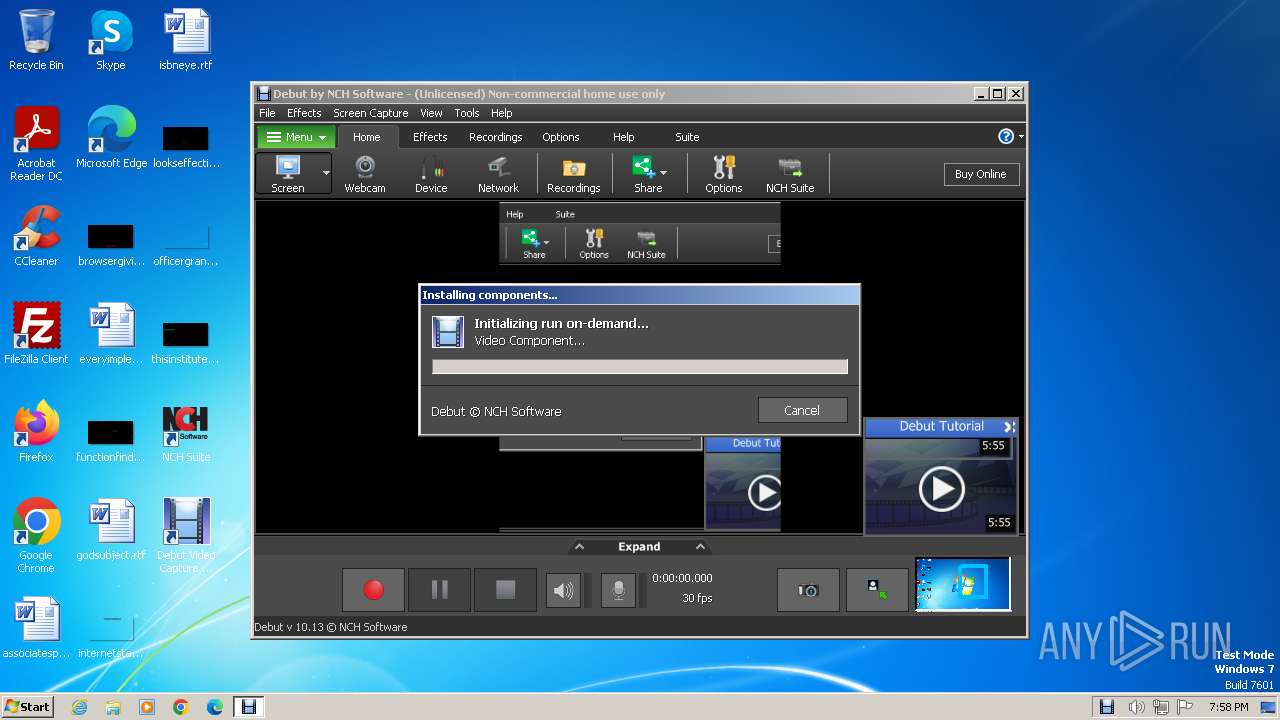Screen dimensions: 1280x720
Task: Close the Debut Tutorial panel
Action: click(1009, 426)
